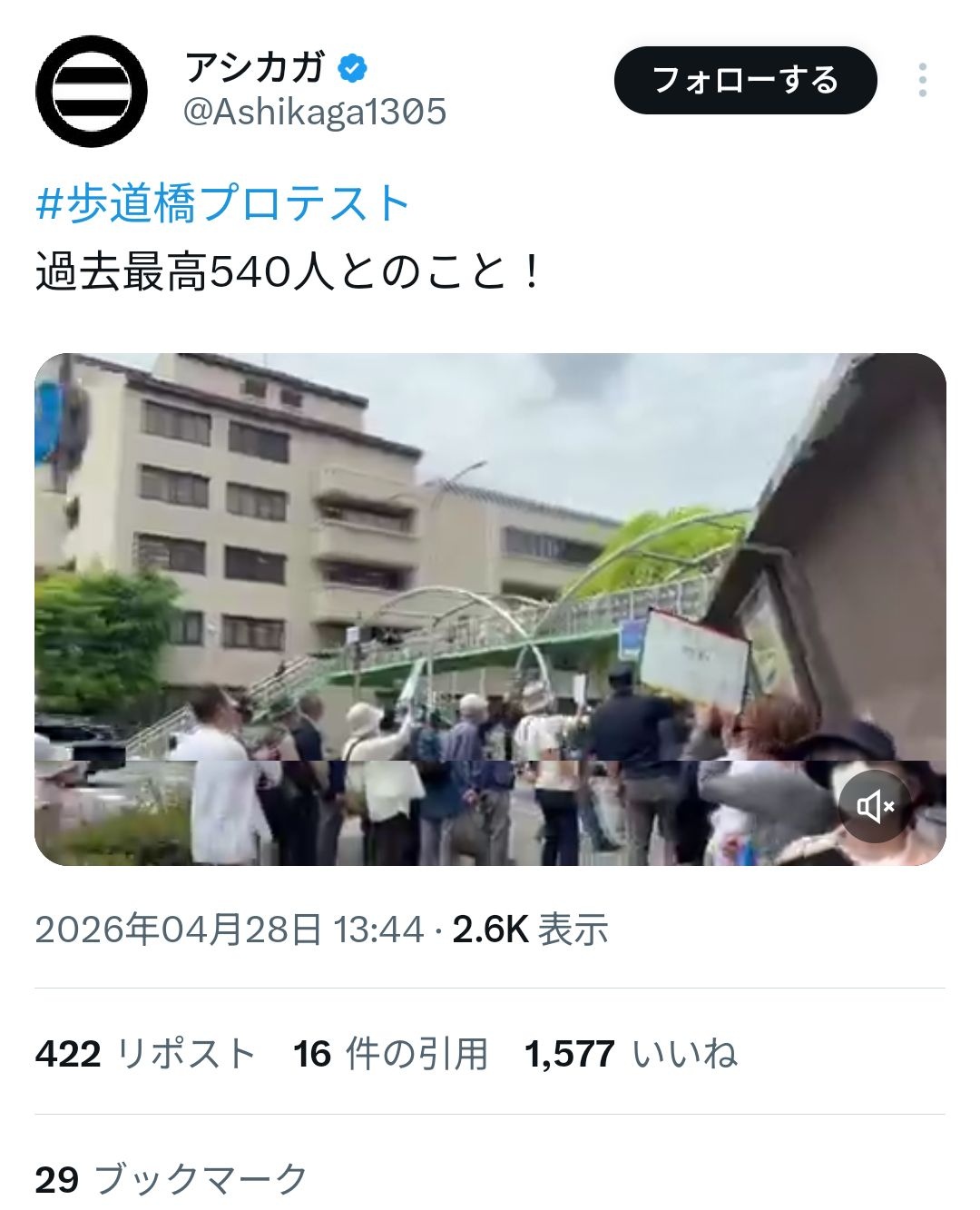Tap the フォローする button
Viewport: 980px width, 1210px height.
click(x=746, y=80)
